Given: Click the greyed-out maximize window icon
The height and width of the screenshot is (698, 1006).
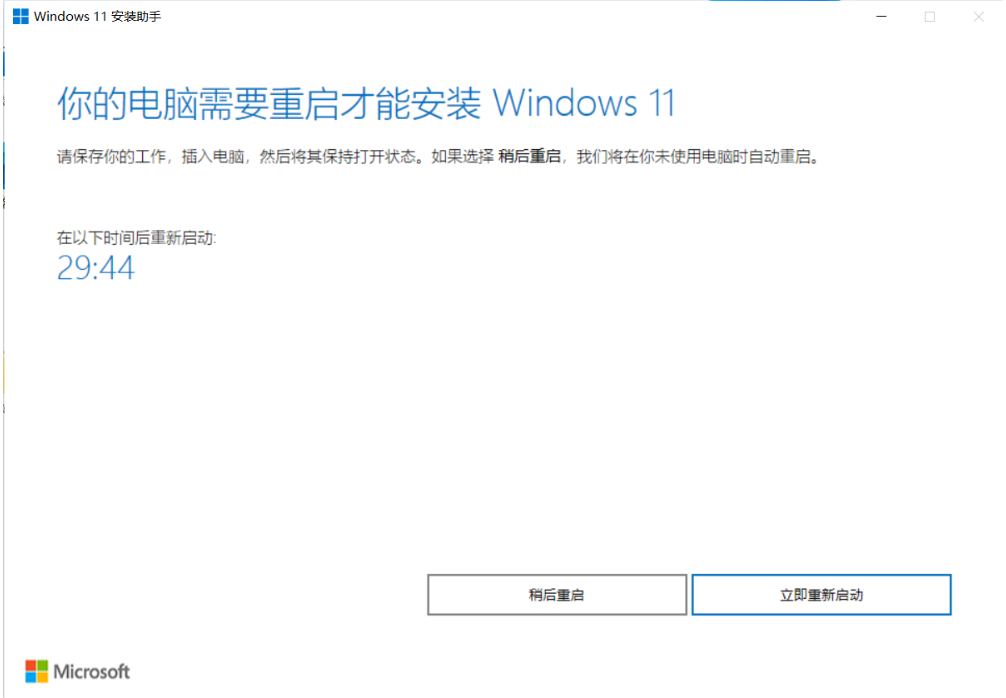Looking at the screenshot, I should pos(930,17).
